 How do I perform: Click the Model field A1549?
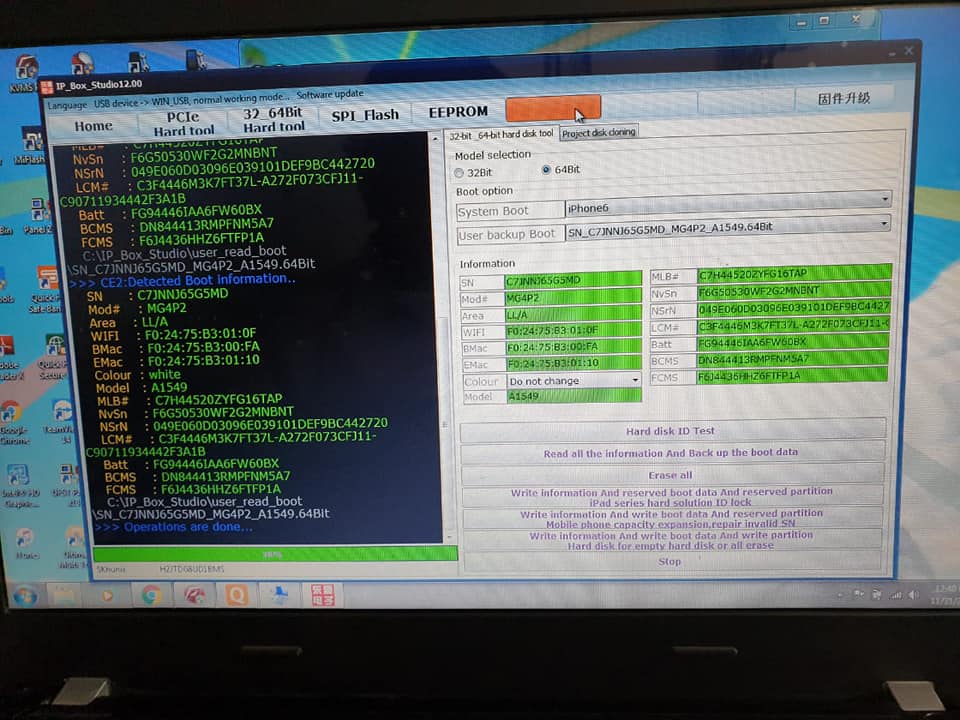pos(574,396)
